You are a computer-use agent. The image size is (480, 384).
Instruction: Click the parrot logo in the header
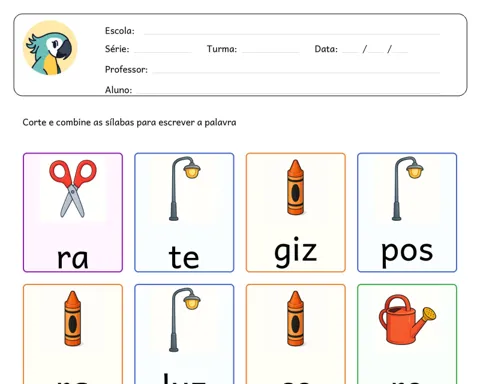coord(50,48)
